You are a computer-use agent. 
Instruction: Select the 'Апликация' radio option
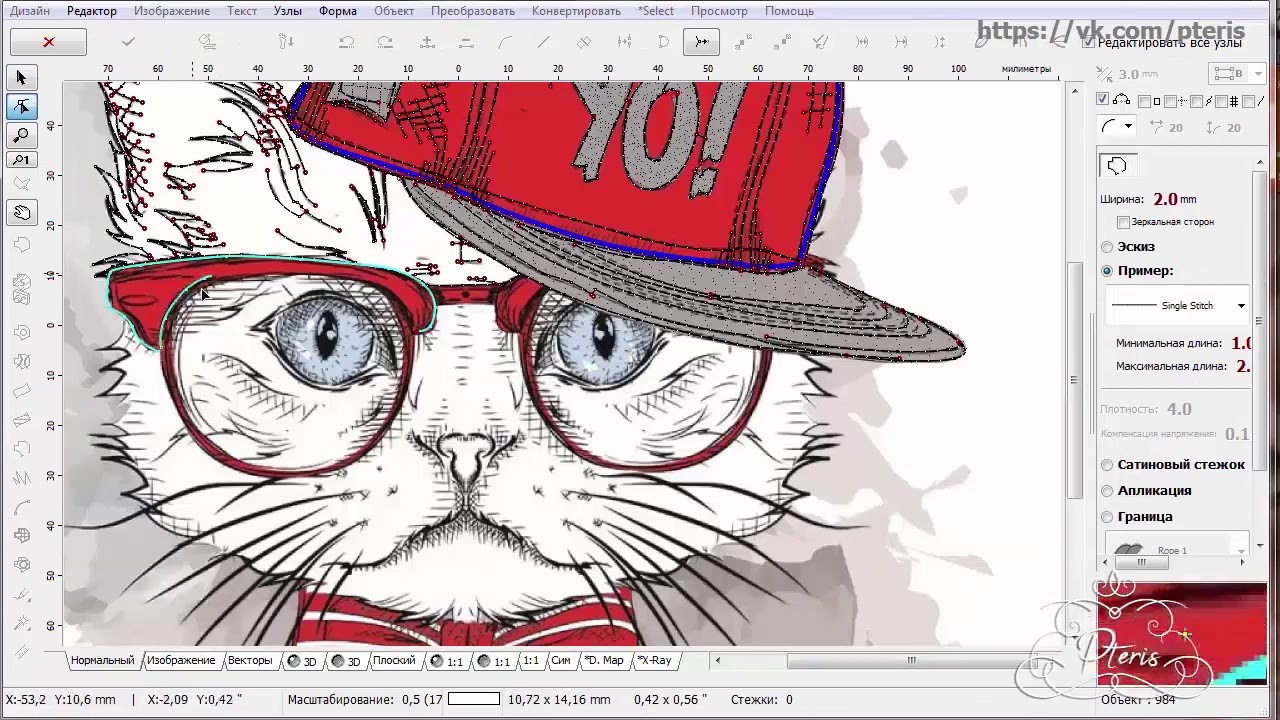point(1107,491)
